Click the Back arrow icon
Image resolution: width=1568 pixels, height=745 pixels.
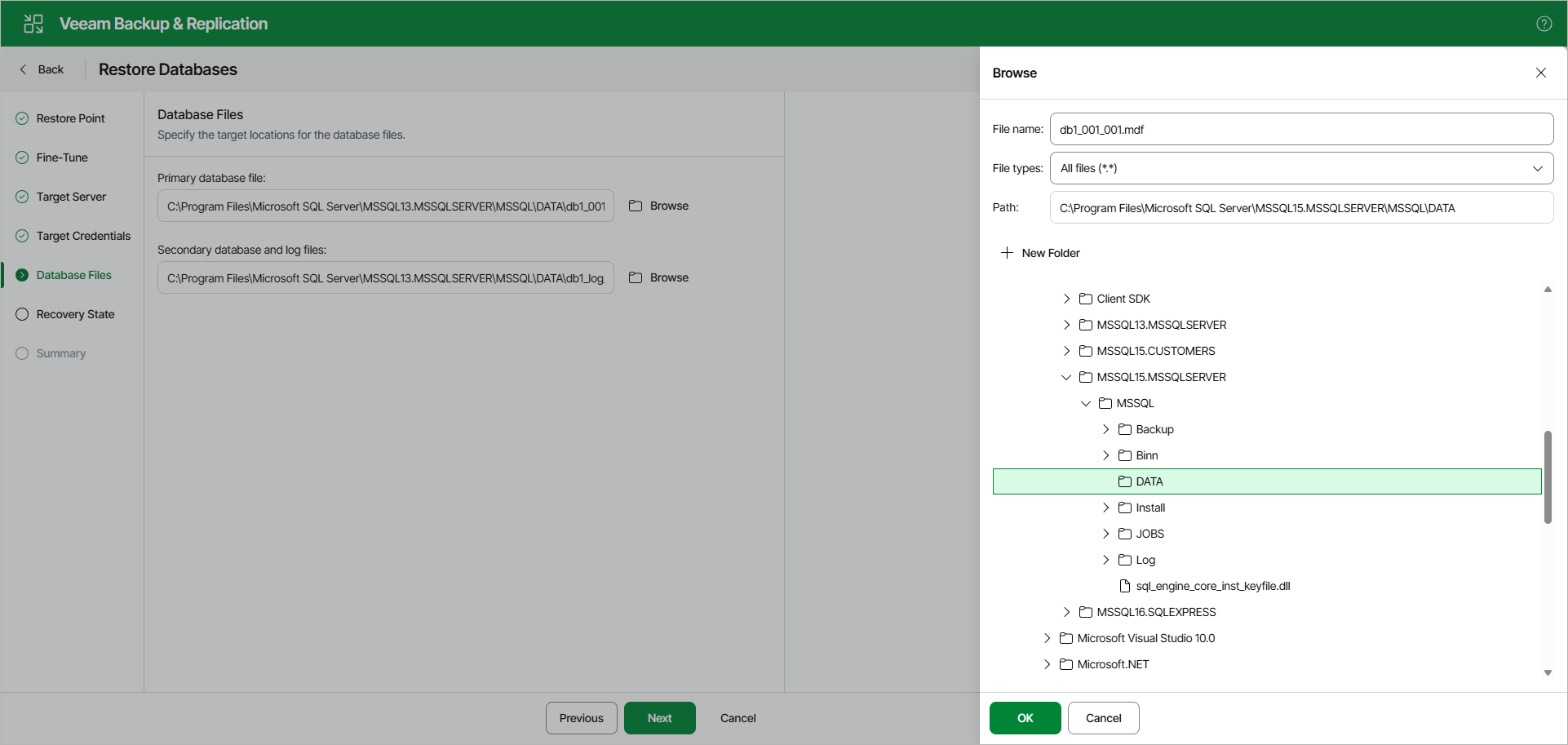coord(23,69)
